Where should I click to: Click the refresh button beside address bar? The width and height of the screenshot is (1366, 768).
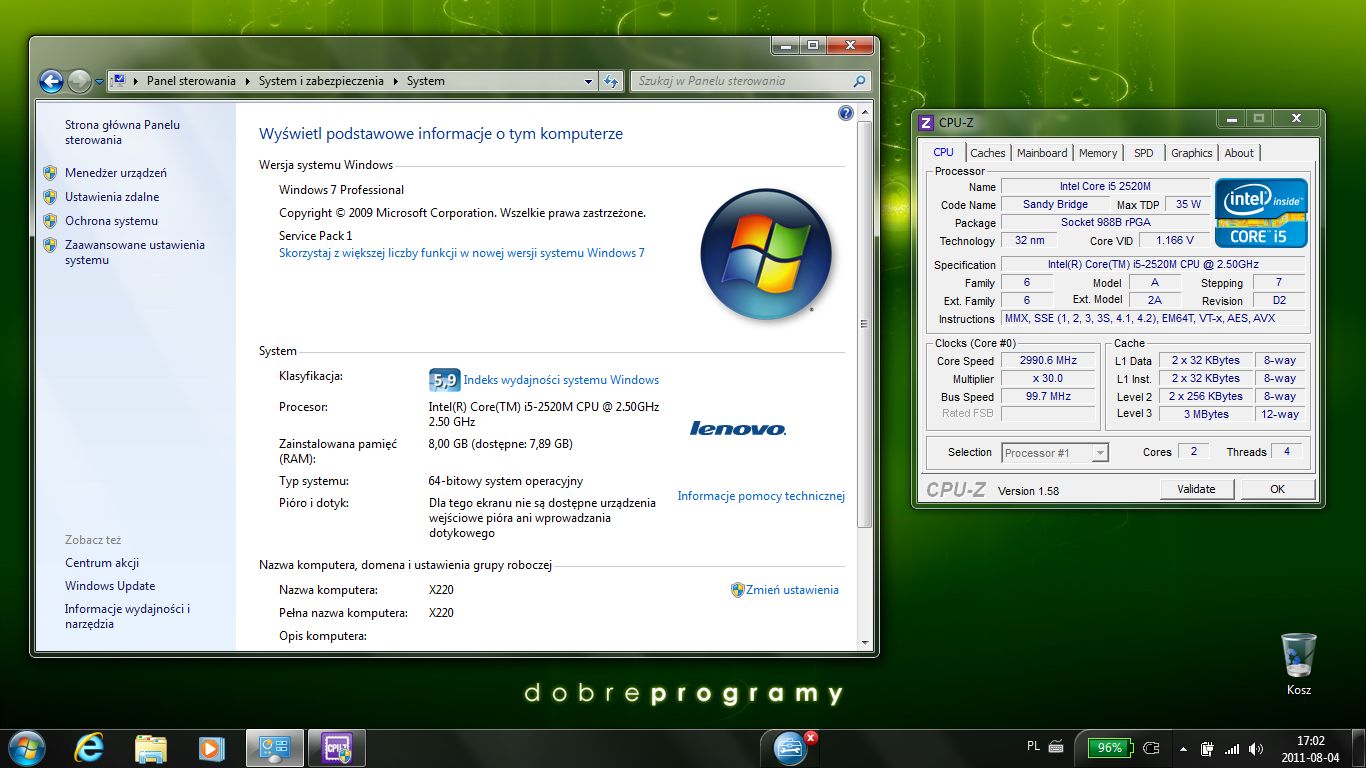click(612, 81)
